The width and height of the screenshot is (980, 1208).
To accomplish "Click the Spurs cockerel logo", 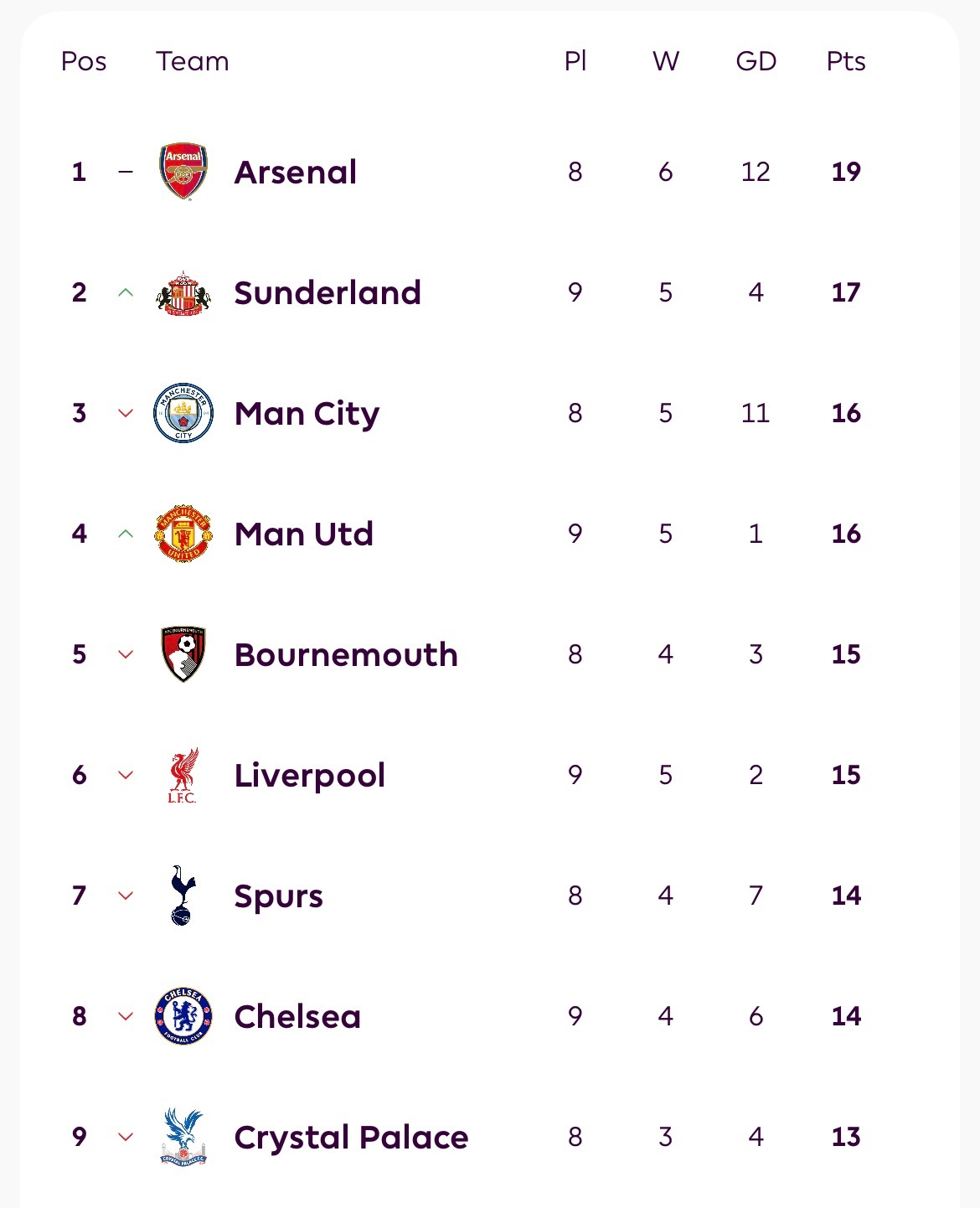I will pyautogui.click(x=183, y=896).
